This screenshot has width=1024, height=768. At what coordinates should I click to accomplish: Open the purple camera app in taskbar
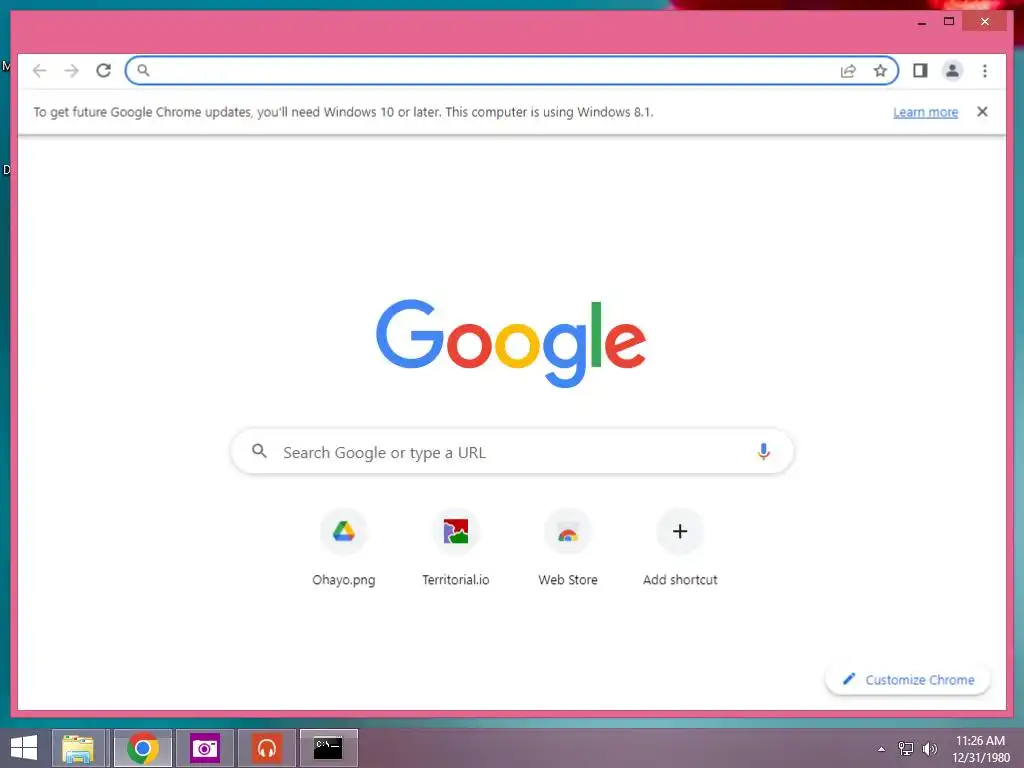tap(204, 748)
